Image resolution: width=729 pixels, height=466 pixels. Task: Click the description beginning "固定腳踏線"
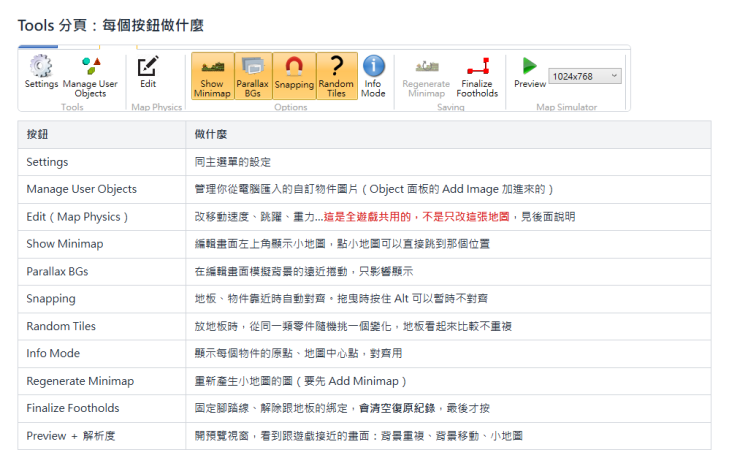coord(342,408)
